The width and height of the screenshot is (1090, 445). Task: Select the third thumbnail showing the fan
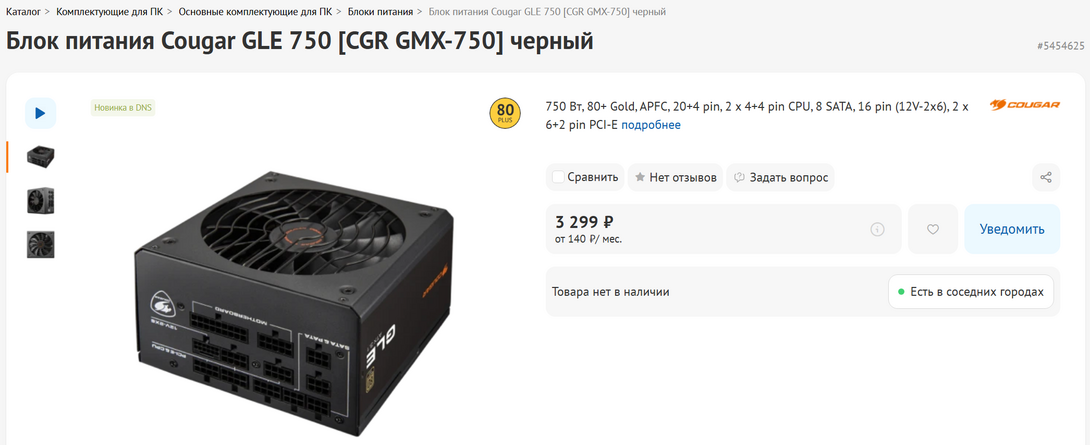[40, 245]
